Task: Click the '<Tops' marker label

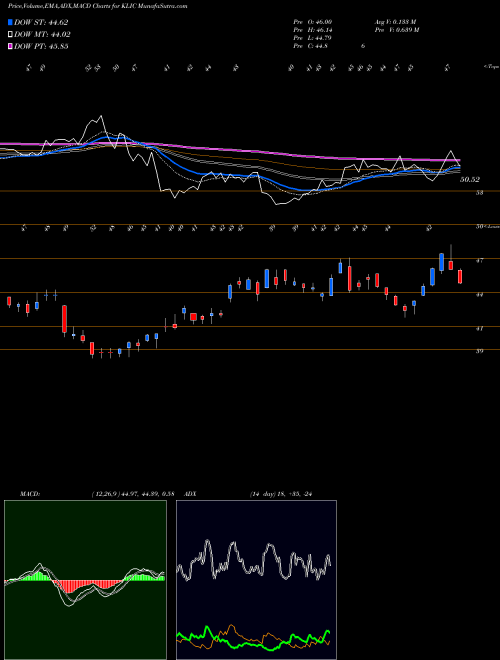Action: click(491, 67)
